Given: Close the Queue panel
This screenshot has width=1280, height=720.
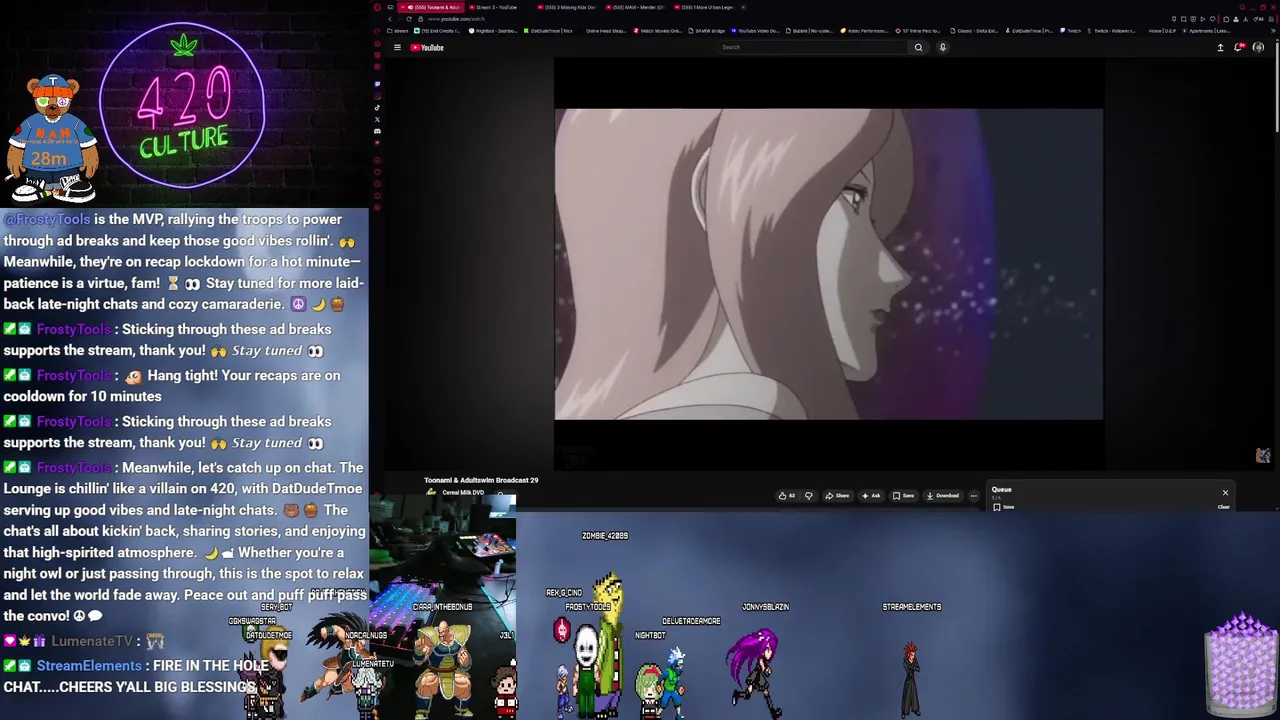Looking at the screenshot, I should 1225,492.
